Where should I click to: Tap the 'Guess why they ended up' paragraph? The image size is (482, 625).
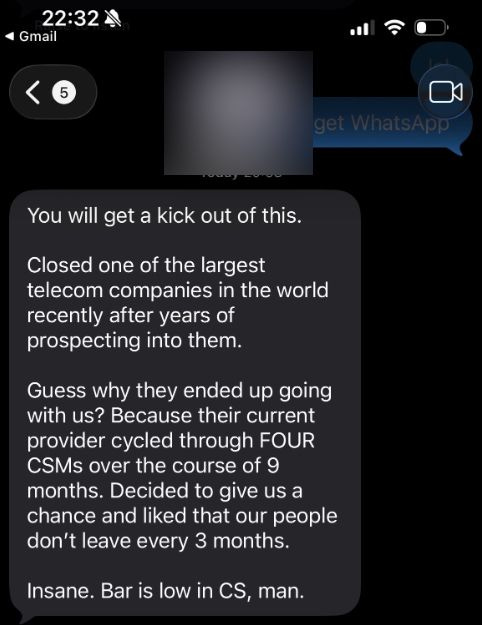point(183,466)
